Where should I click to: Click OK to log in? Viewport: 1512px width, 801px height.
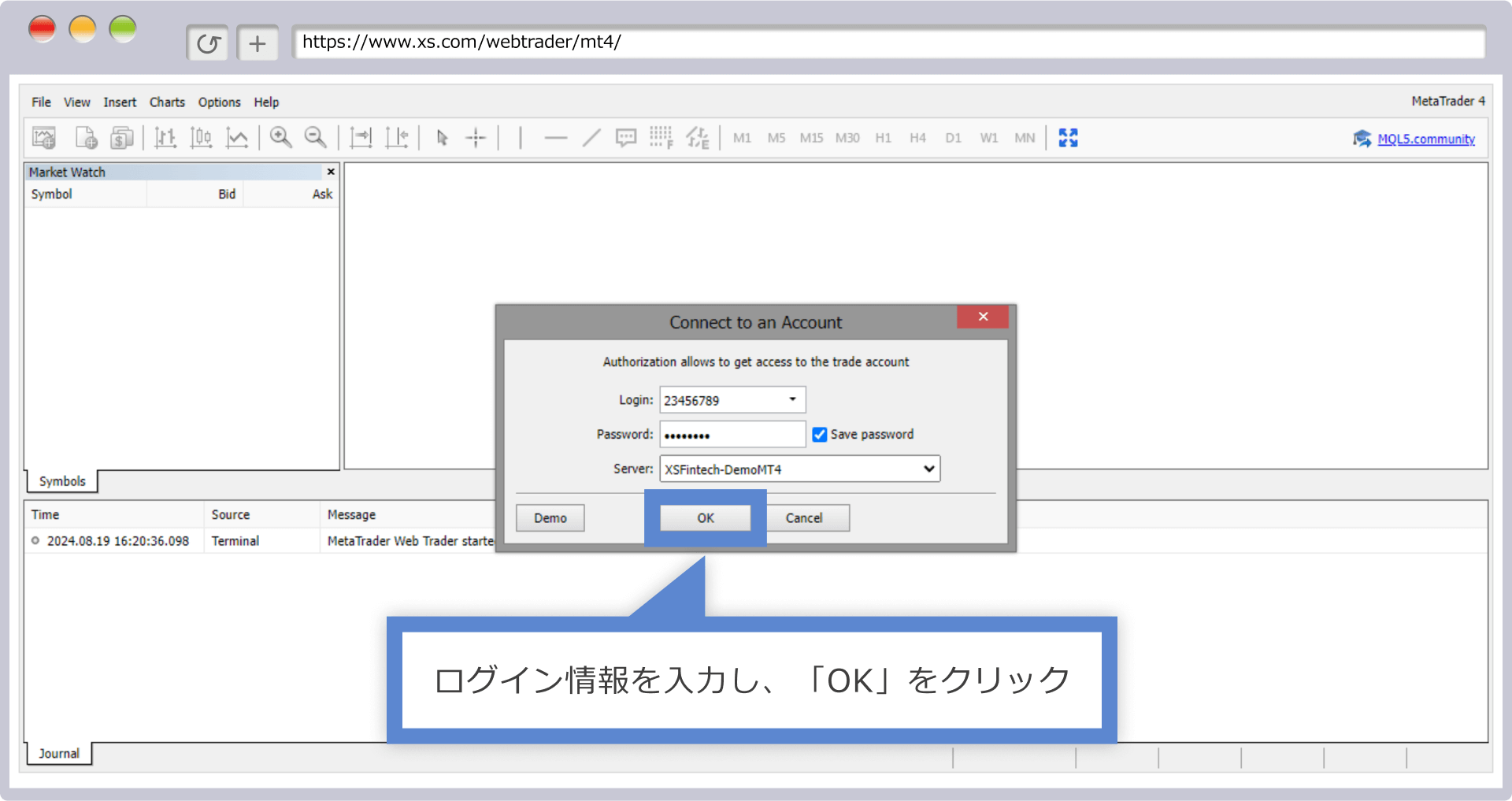705,517
